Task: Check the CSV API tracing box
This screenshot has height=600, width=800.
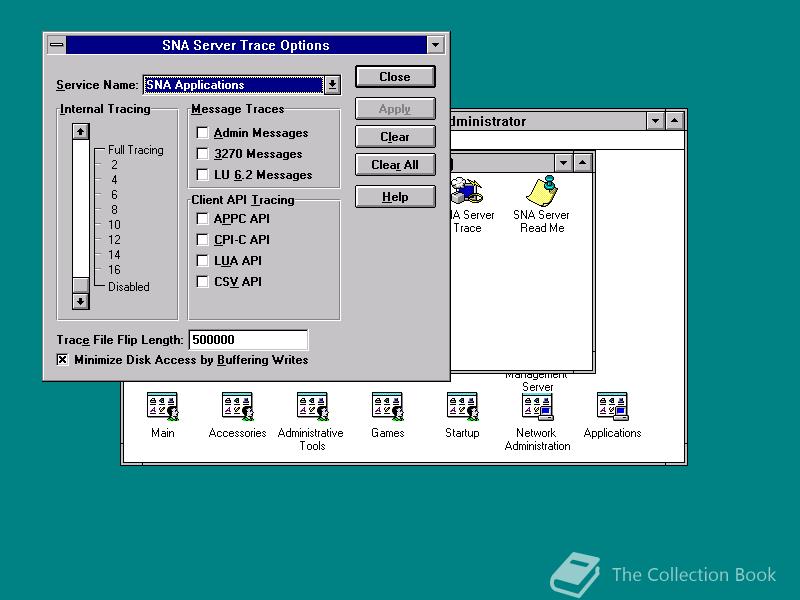Action: pyautogui.click(x=203, y=282)
